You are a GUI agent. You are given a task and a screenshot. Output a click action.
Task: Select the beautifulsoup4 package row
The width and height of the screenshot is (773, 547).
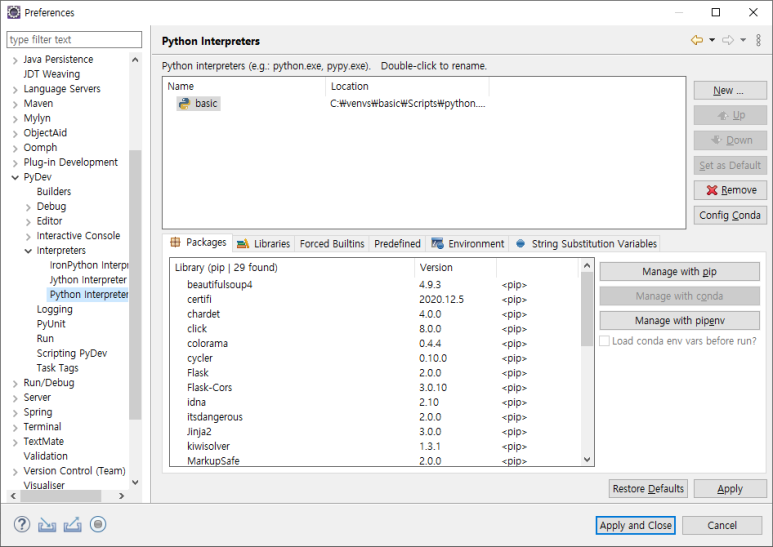point(375,285)
